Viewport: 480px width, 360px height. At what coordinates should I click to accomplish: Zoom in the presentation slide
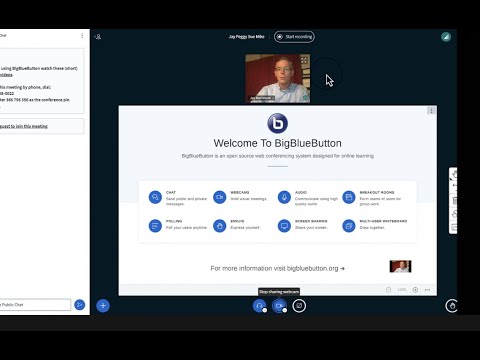click(415, 290)
